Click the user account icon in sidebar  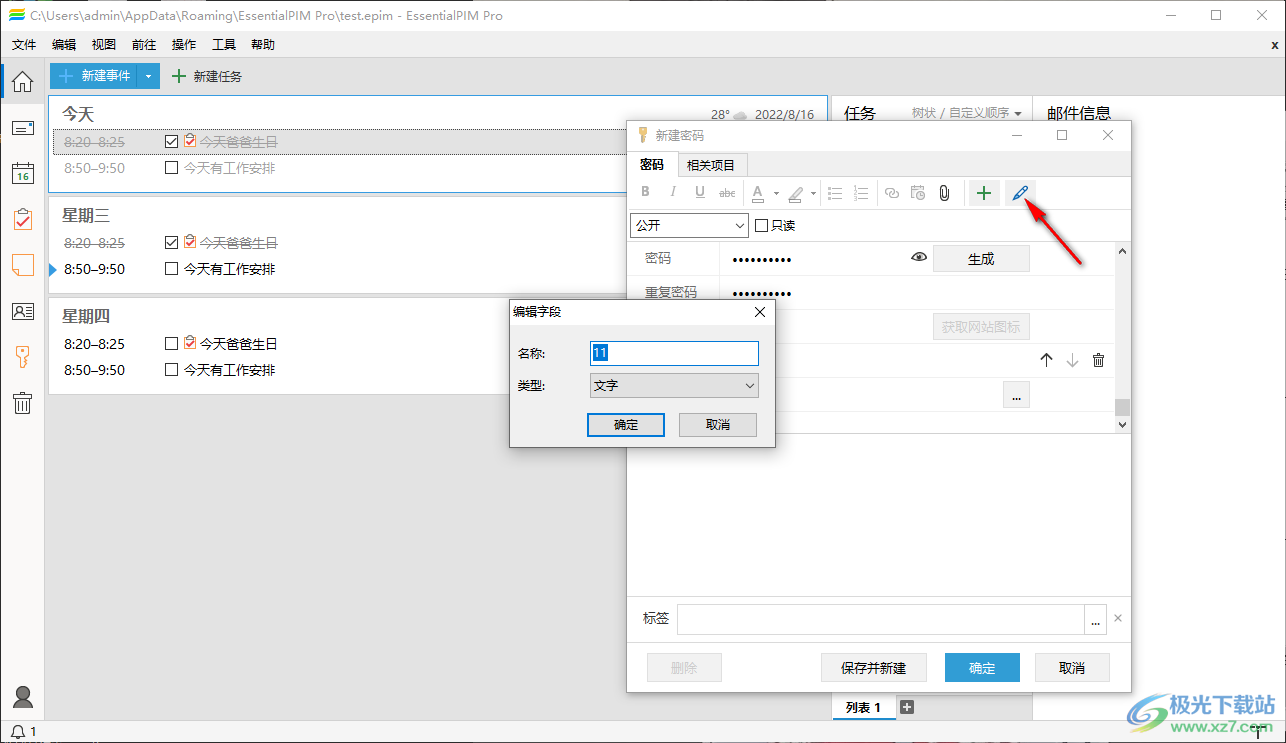[x=22, y=697]
